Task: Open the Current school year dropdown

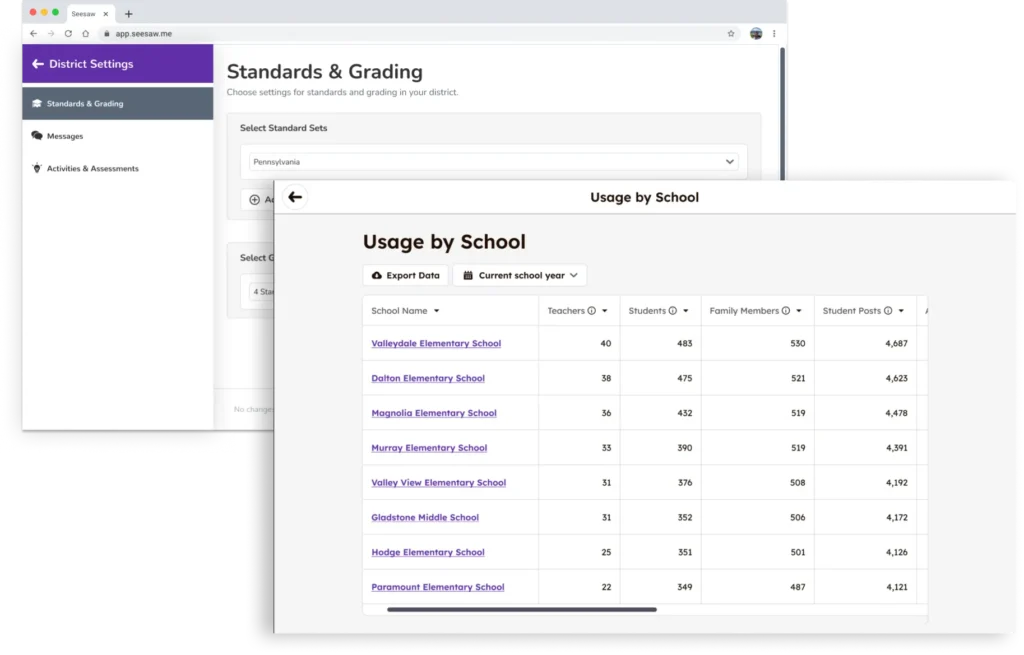Action: tap(520, 276)
